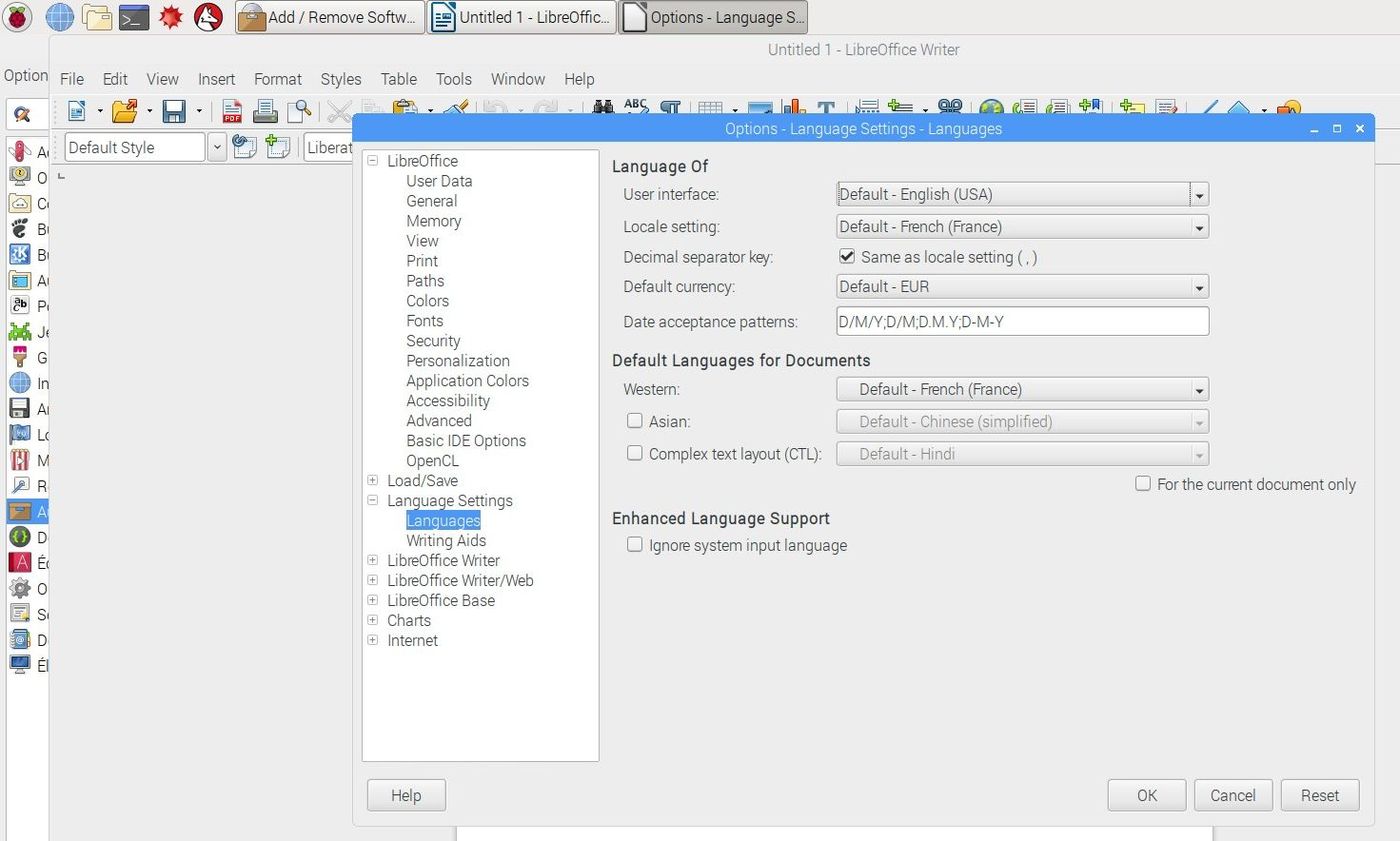
Task: Open the File menu in Writer
Action: [72, 79]
